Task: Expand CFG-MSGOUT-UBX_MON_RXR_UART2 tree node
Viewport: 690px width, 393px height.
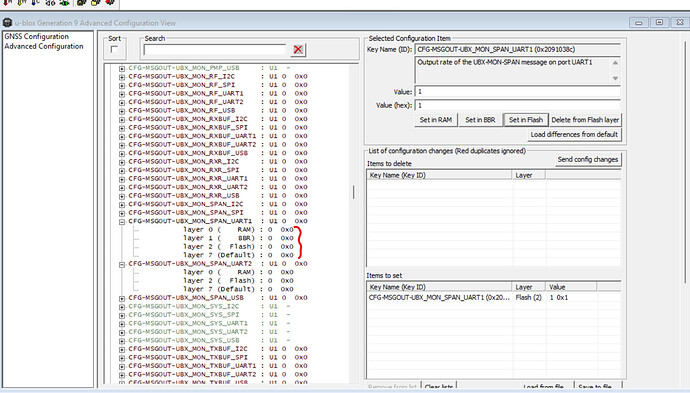Action: click(x=122, y=187)
